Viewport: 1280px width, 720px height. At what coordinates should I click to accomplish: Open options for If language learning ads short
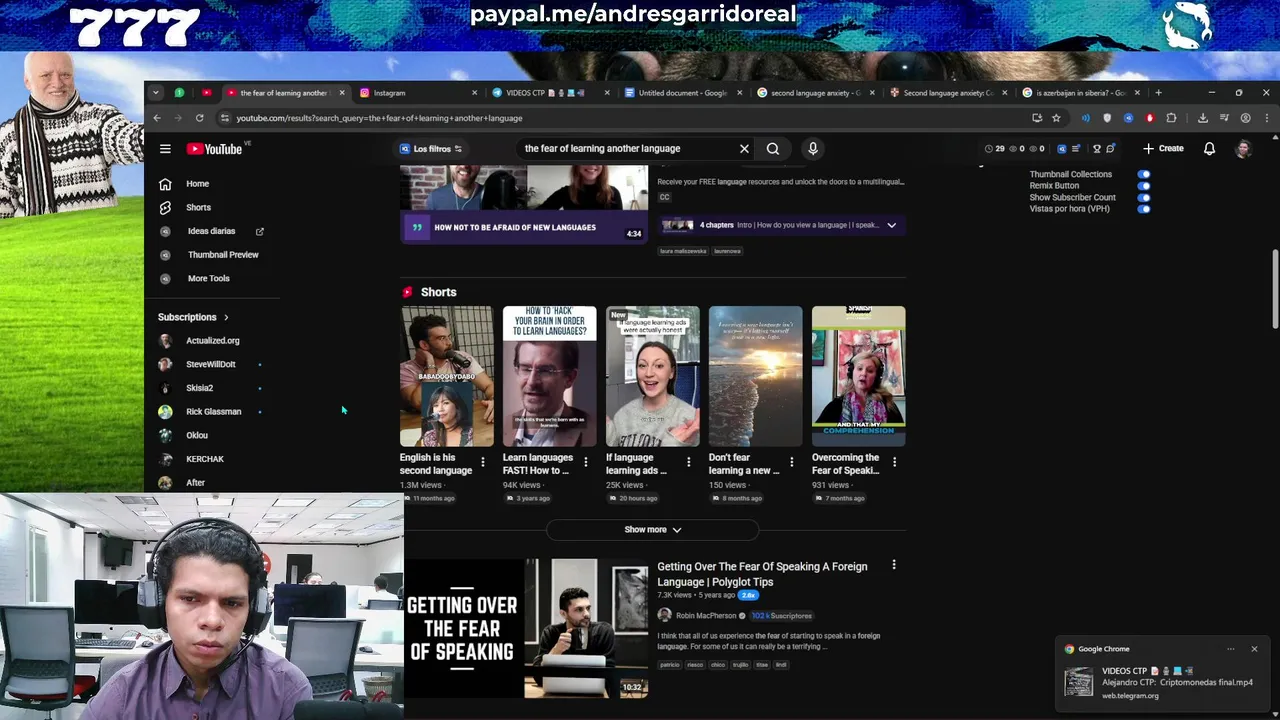pos(688,462)
